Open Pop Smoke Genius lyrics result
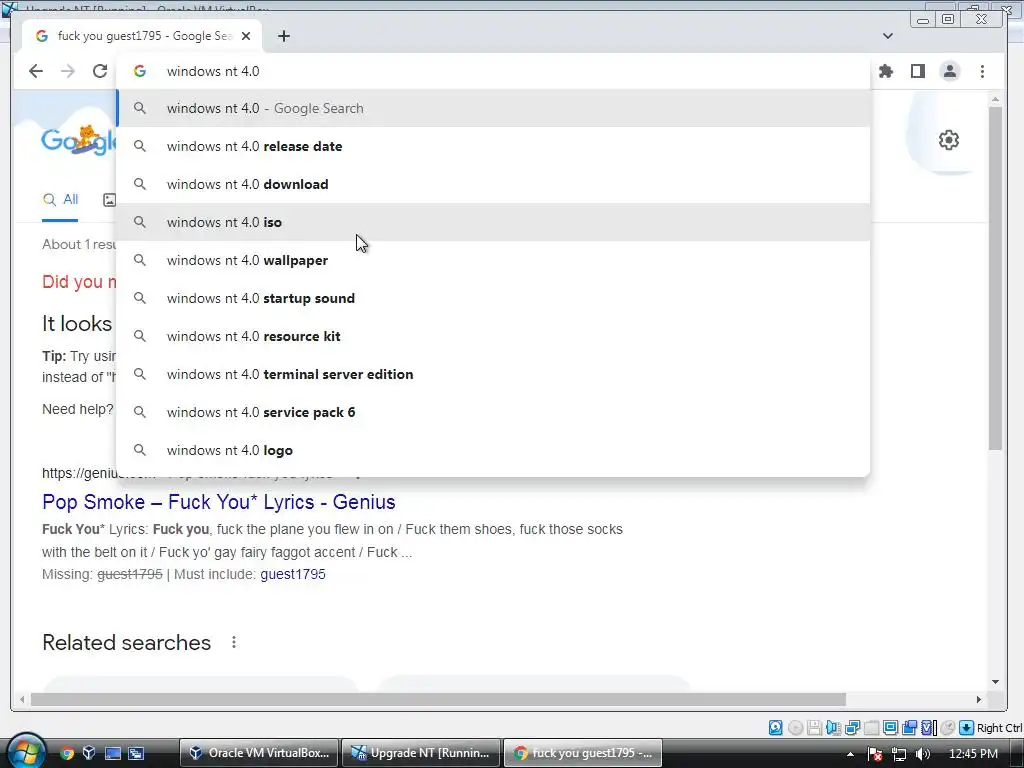 pyautogui.click(x=219, y=502)
